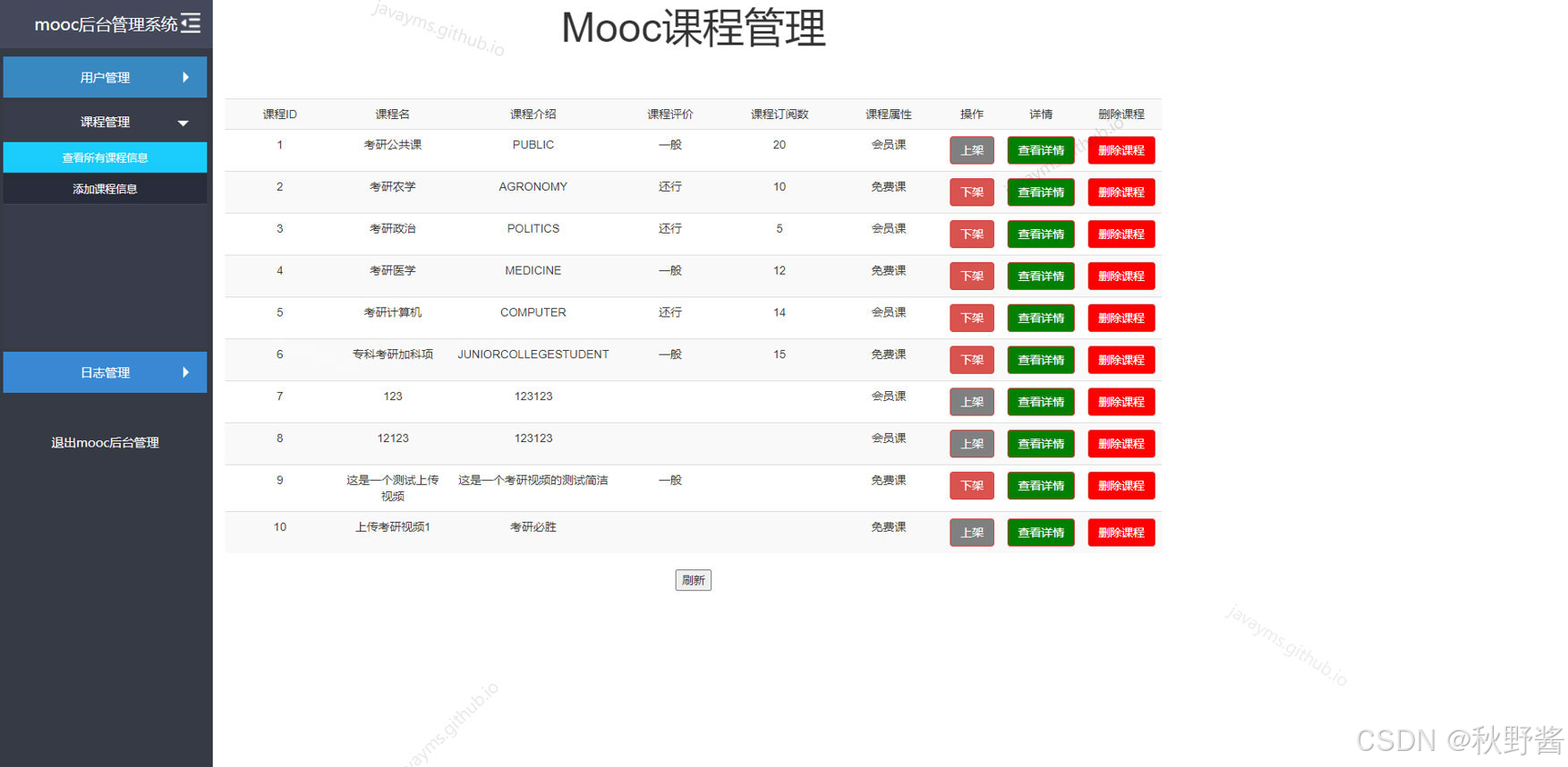Delete course 上传考研视频1
1568x767 pixels.
coord(1121,533)
